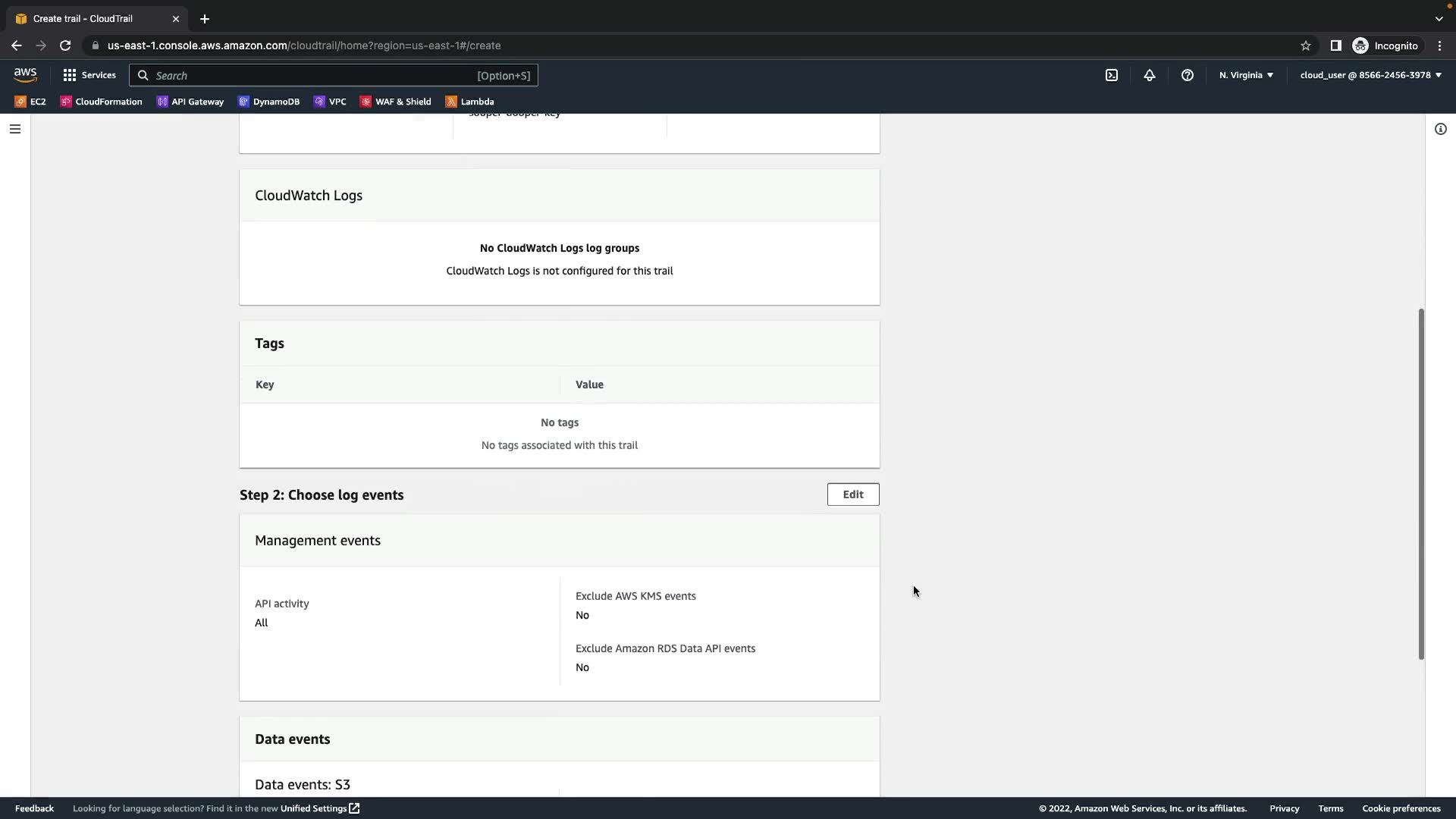The height and width of the screenshot is (819, 1456).
Task: Open Chrome's three-dot menu
Action: tap(1439, 45)
